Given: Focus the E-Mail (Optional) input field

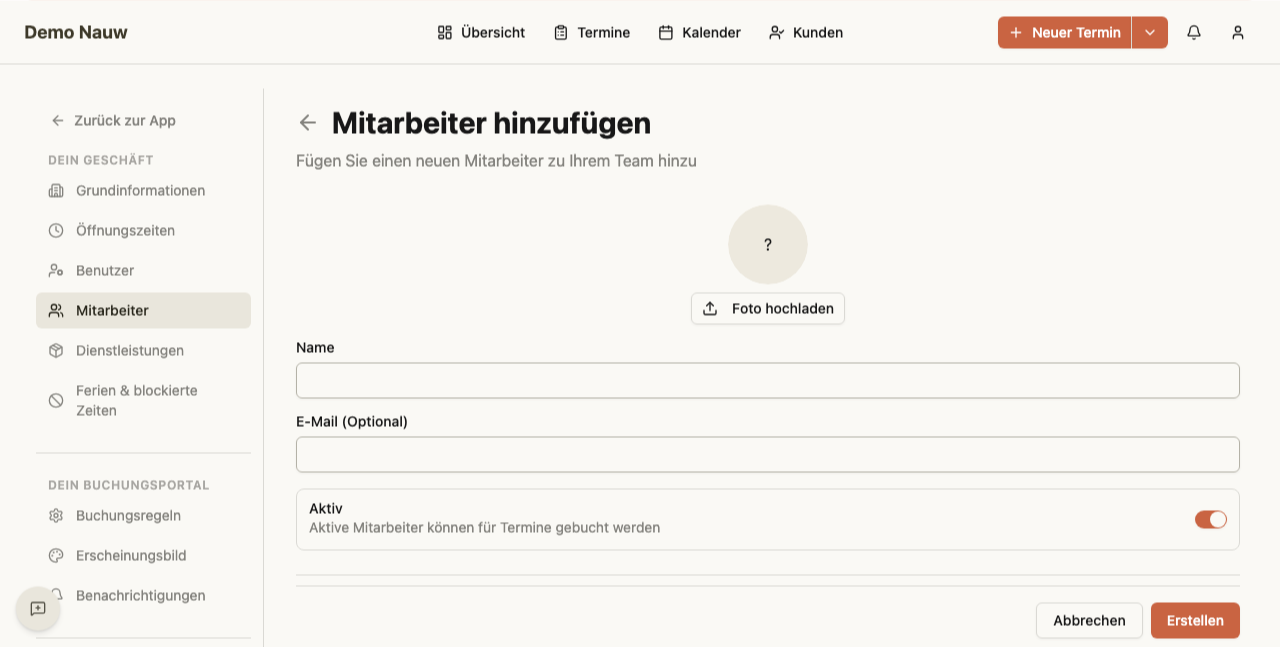Looking at the screenshot, I should 768,454.
